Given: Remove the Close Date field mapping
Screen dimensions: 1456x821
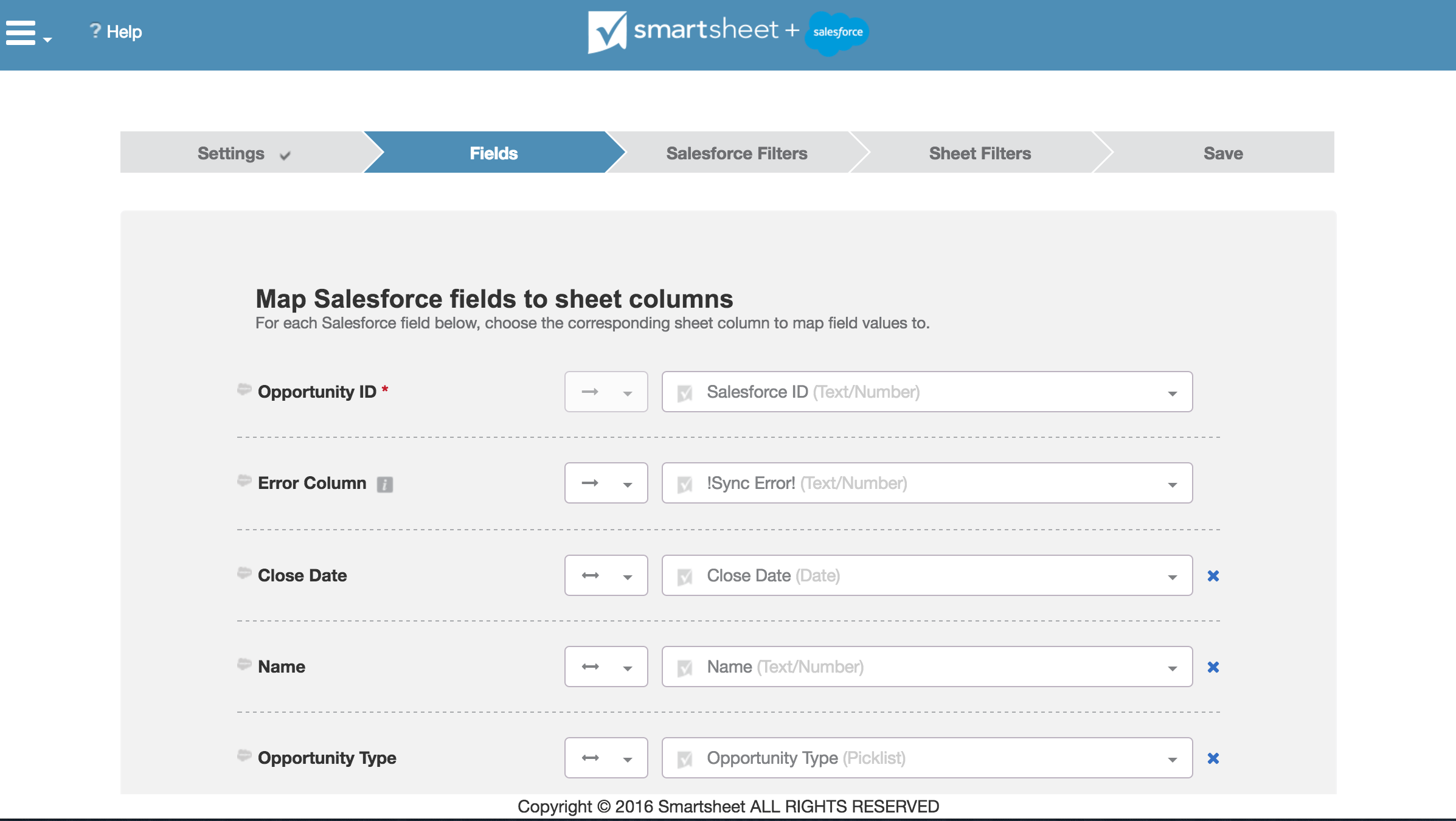Looking at the screenshot, I should 1213,575.
